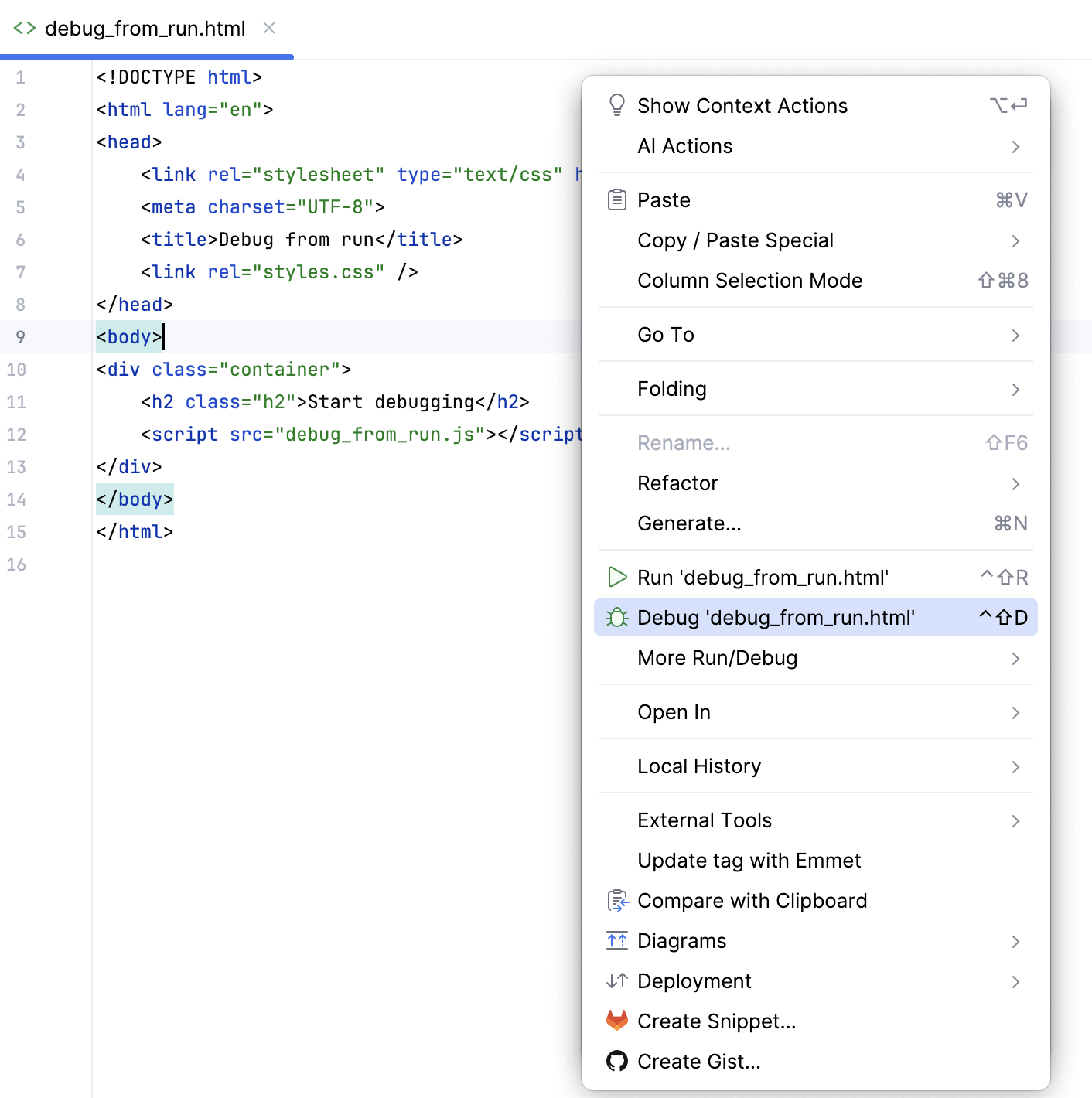The image size is (1092, 1098).
Task: Click the Compare with Clipboard icon
Action: [616, 900]
